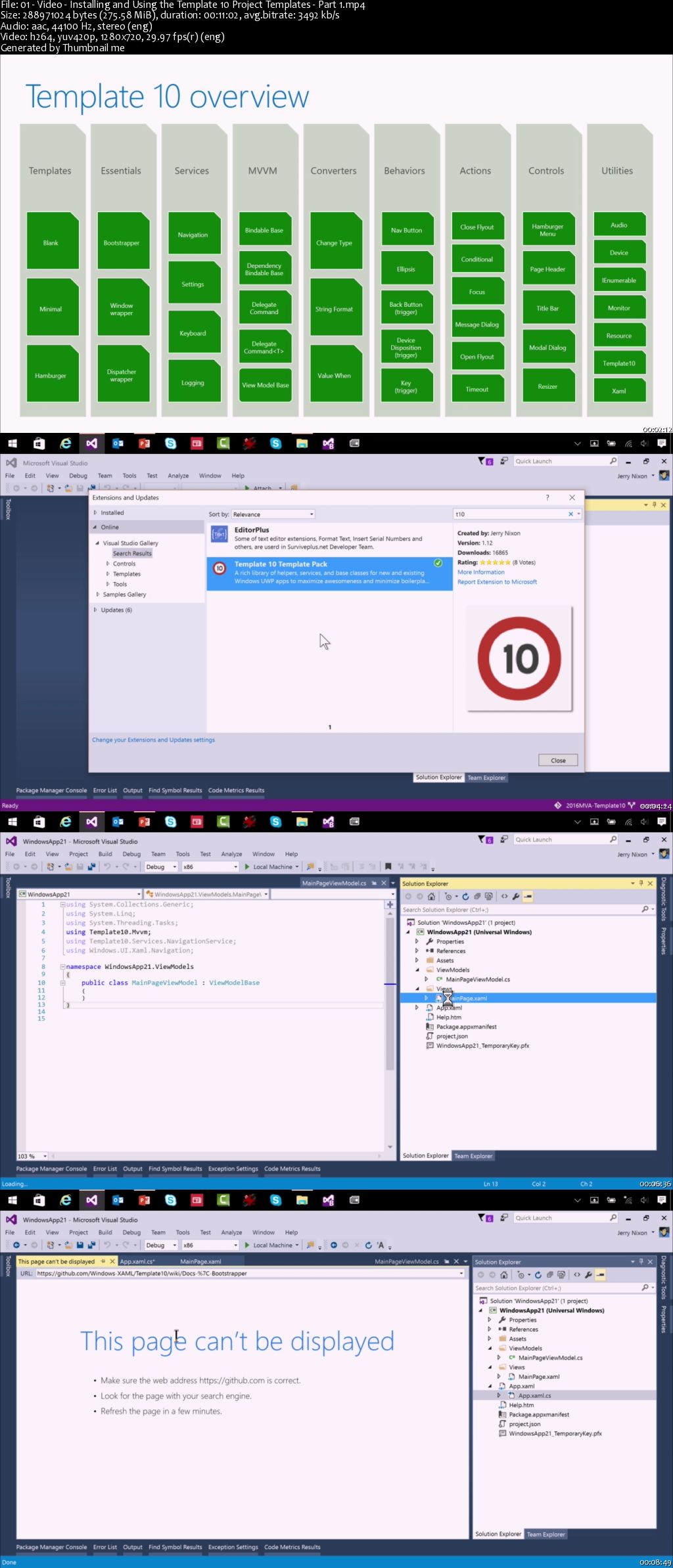Expand Samples Gallery node in Extensions dialog
The height and width of the screenshot is (1568, 673).
tap(98, 594)
